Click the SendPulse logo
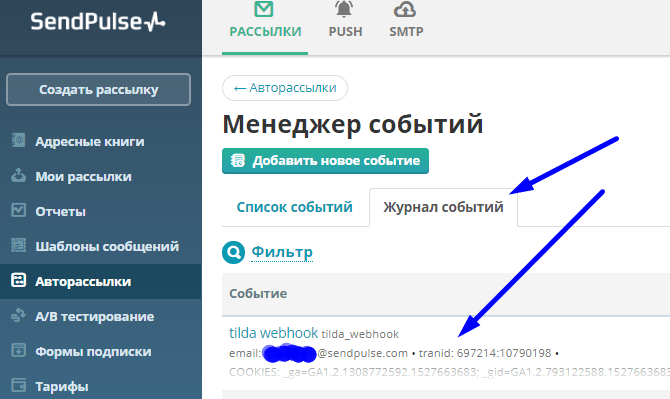 click(x=98, y=21)
